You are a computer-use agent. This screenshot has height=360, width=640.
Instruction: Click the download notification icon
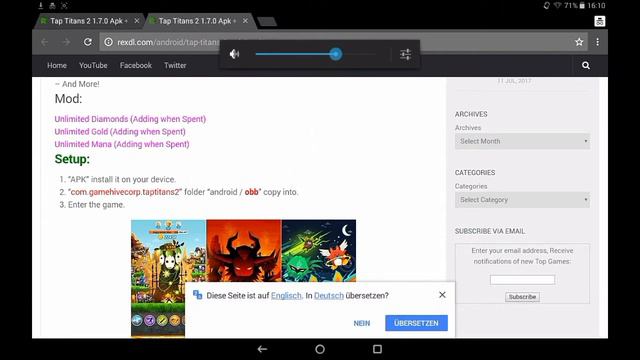tap(41, 5)
